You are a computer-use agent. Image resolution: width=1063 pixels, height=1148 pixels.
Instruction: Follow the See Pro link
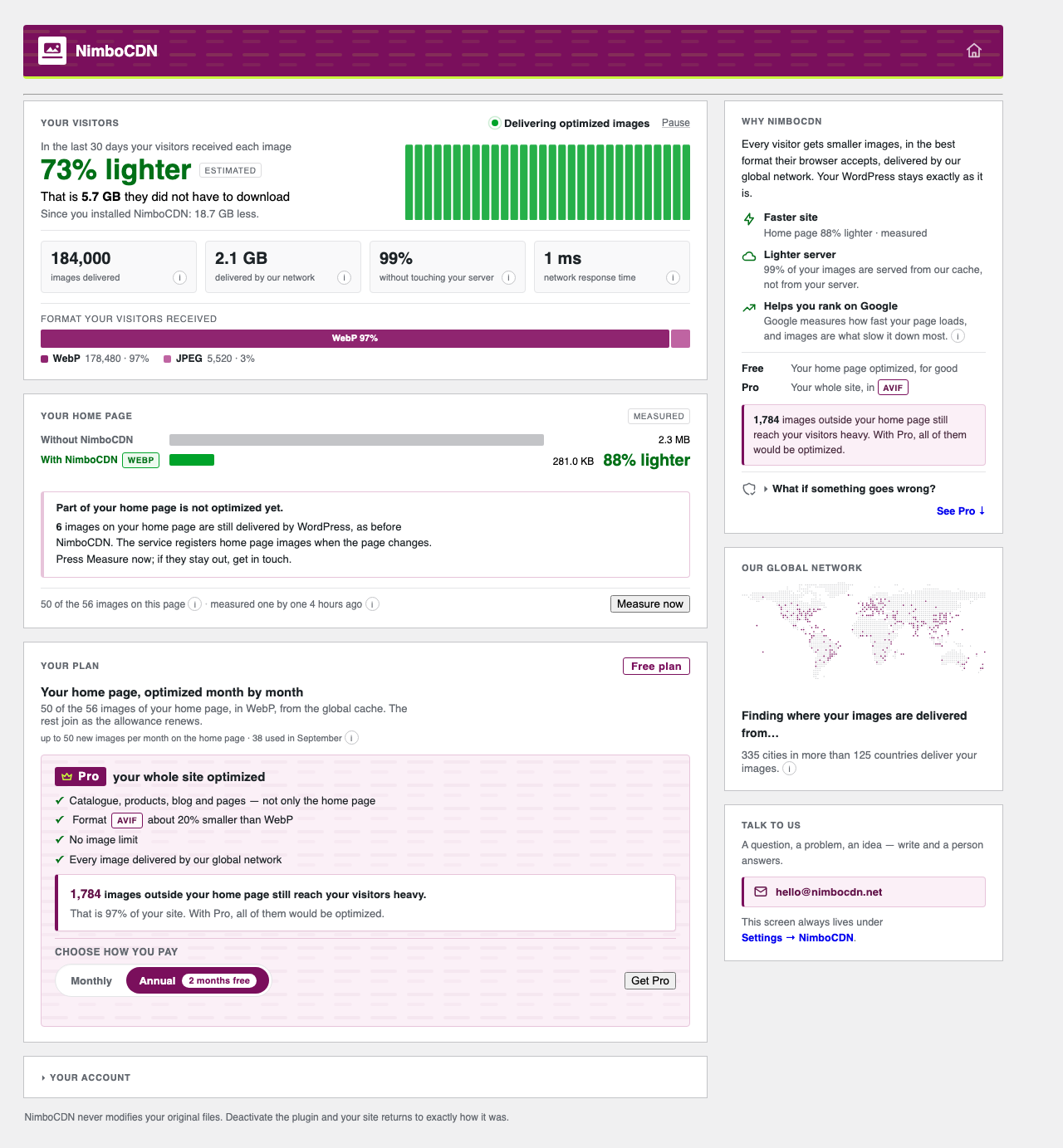961,510
